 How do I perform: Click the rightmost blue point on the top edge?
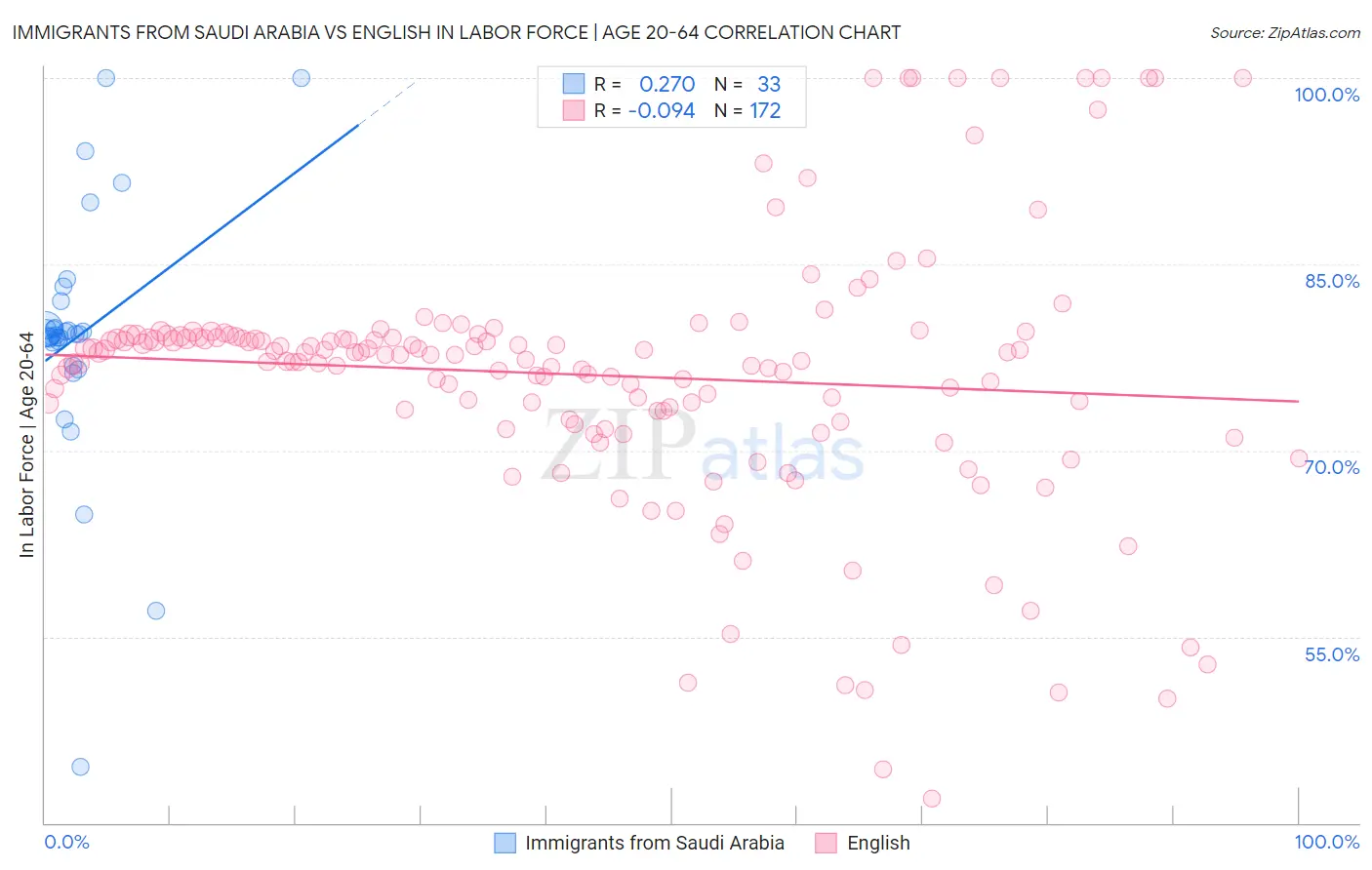coord(302,78)
